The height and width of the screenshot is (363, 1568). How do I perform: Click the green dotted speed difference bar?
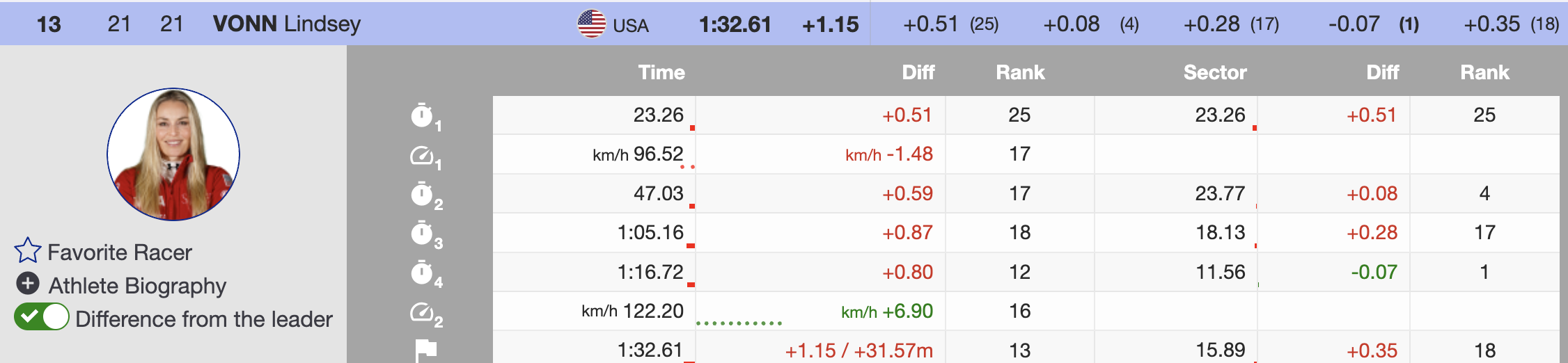[x=739, y=323]
